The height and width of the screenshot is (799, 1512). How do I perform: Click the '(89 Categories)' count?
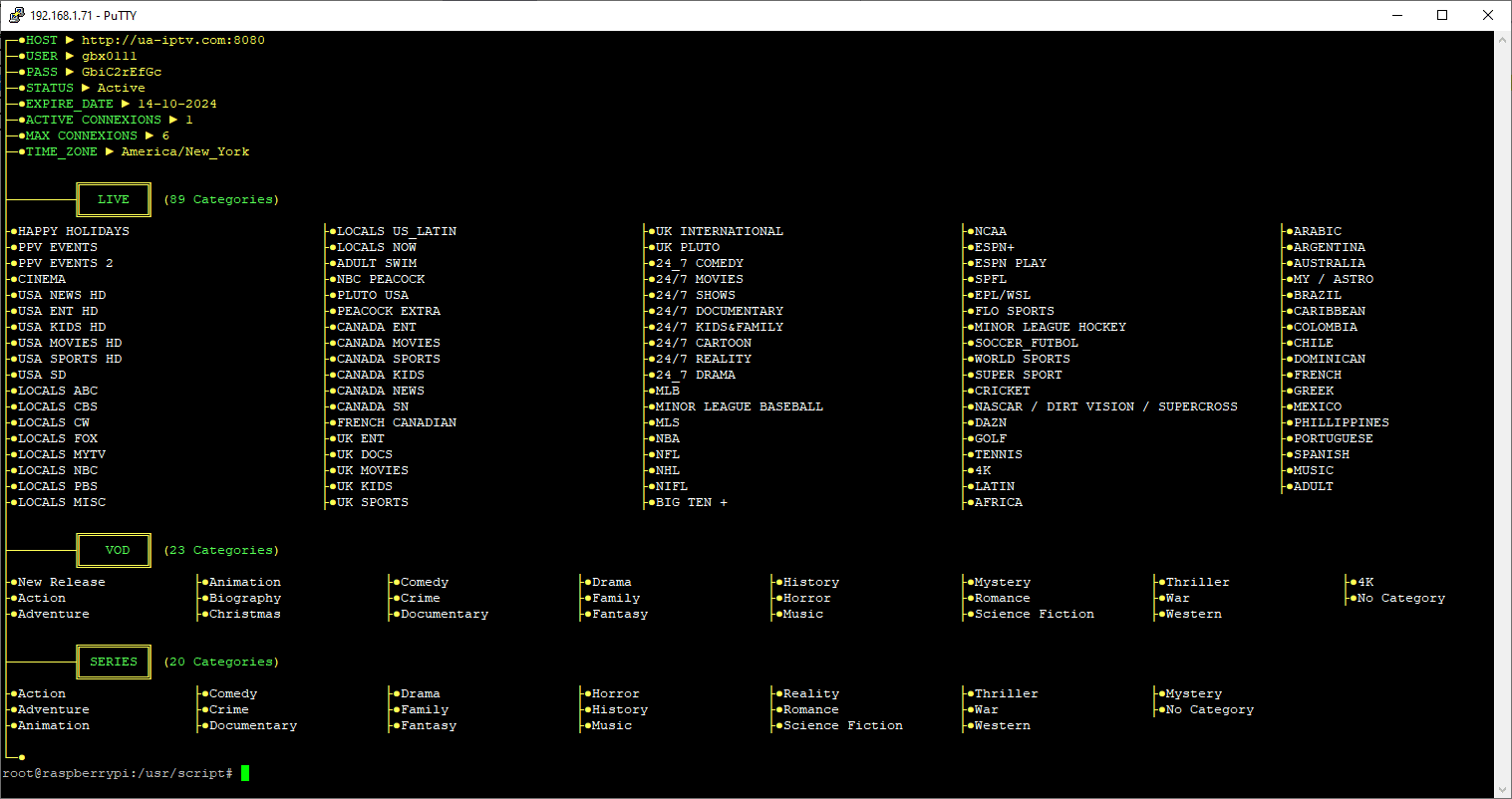pos(221,199)
